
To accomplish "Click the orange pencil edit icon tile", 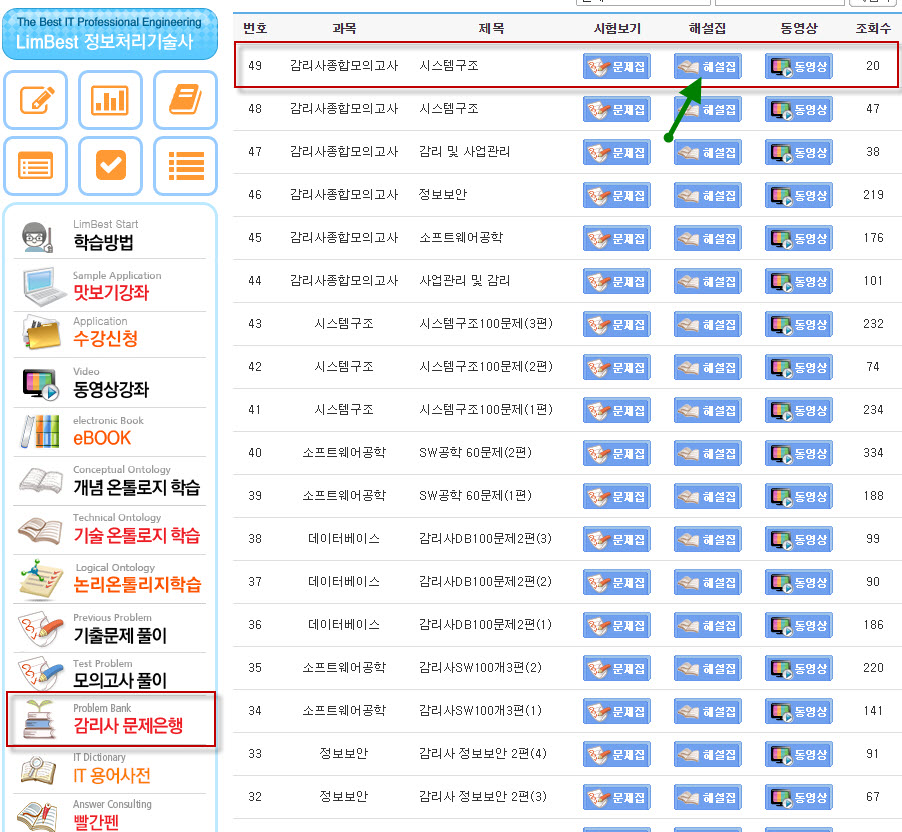I will (x=36, y=100).
